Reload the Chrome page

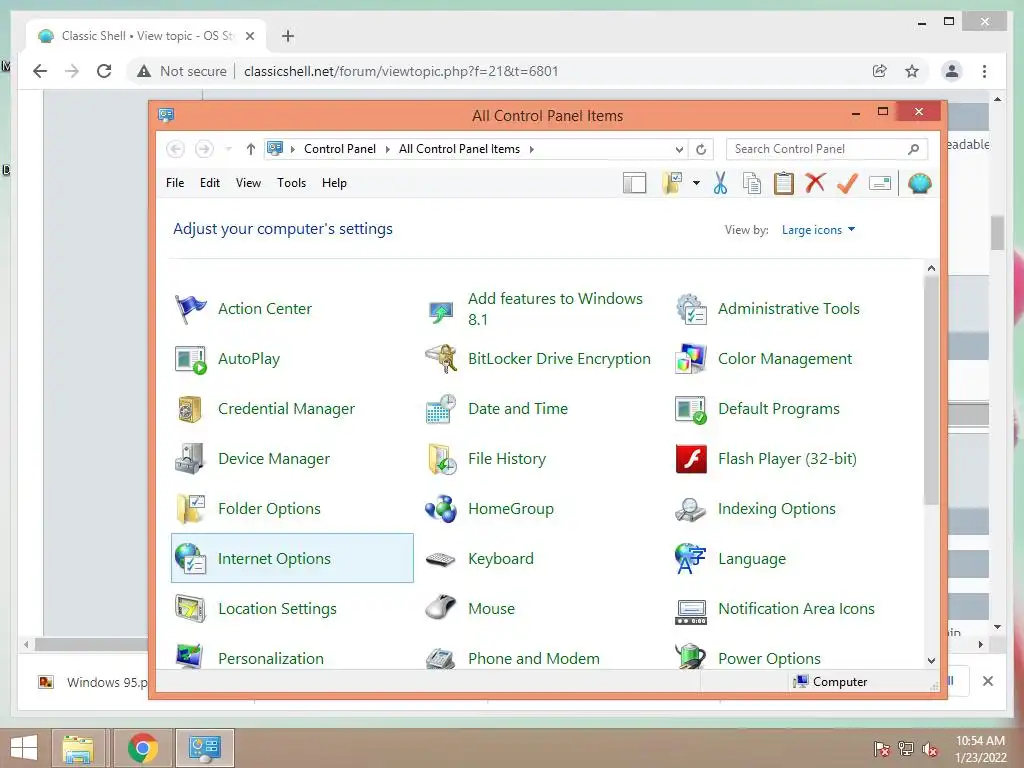click(x=104, y=71)
